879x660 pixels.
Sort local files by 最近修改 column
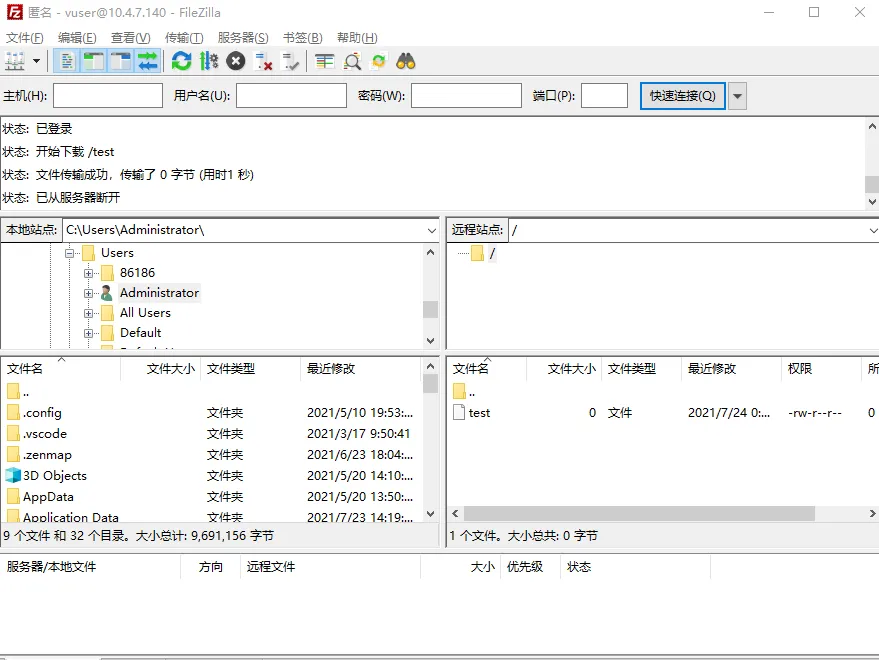tap(360, 368)
